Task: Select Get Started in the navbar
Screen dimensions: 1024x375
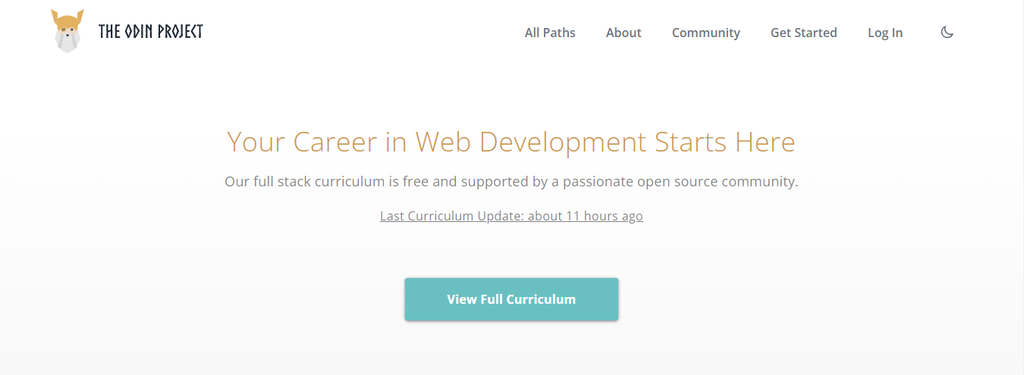Action: point(803,33)
